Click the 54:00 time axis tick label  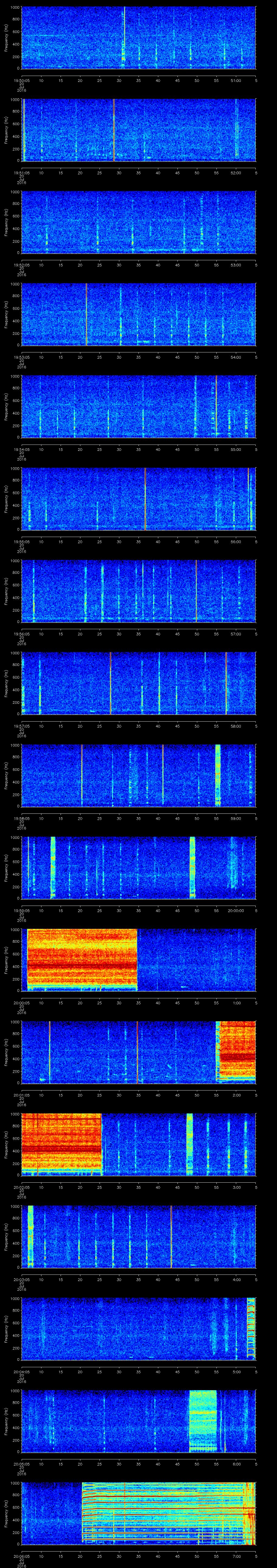(x=236, y=357)
